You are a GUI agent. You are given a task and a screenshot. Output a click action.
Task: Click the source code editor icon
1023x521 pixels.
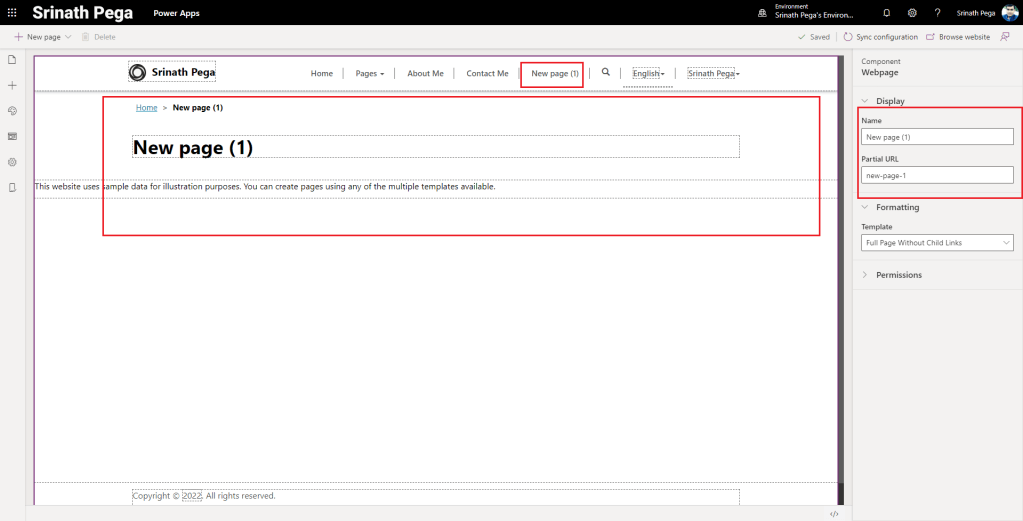[834, 513]
